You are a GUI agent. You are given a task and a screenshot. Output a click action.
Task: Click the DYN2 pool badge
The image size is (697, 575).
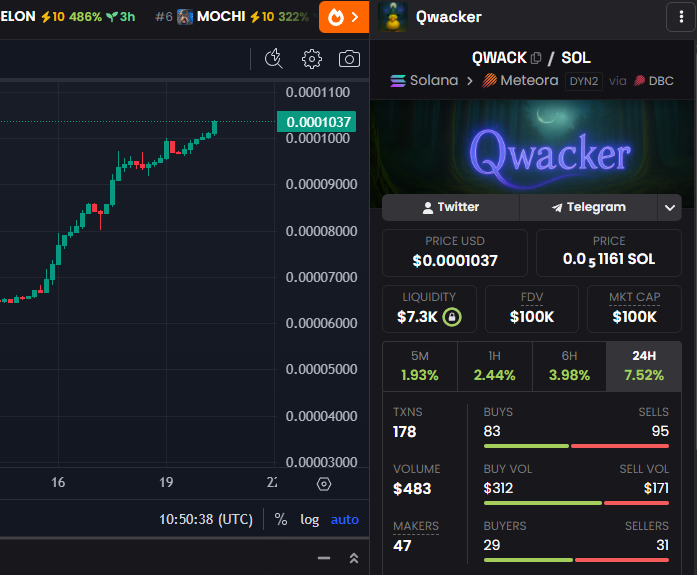(584, 81)
